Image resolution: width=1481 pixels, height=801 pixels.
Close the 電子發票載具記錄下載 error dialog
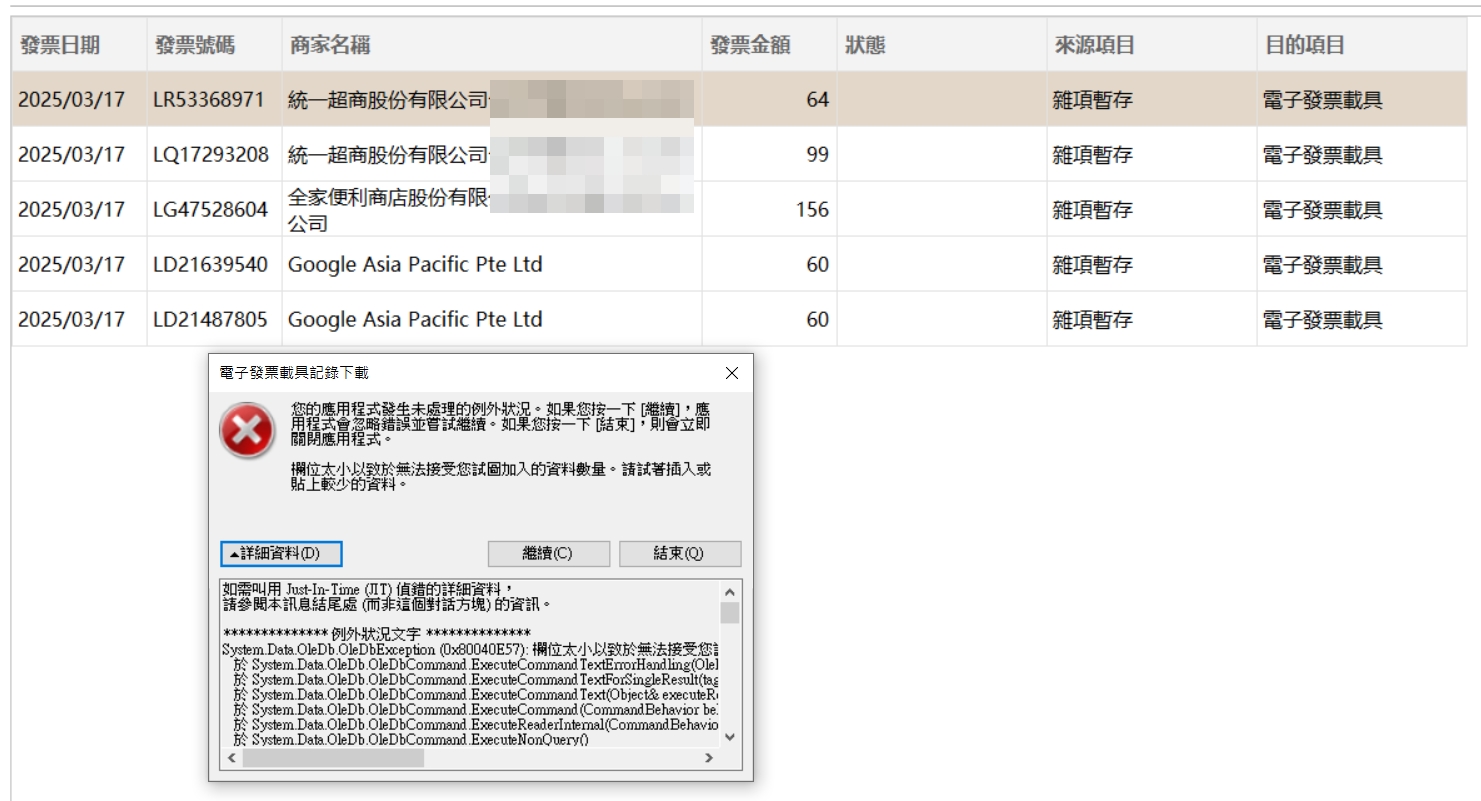click(731, 373)
